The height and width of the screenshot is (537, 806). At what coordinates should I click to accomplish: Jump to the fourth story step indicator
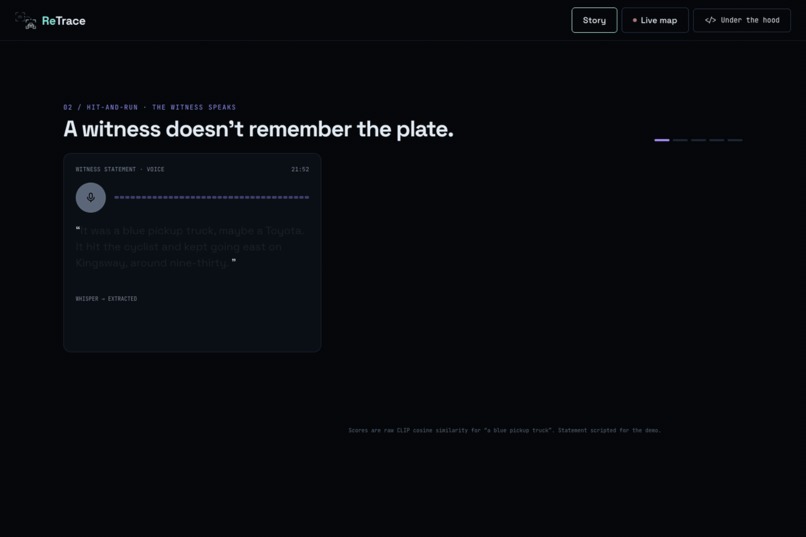(x=717, y=140)
